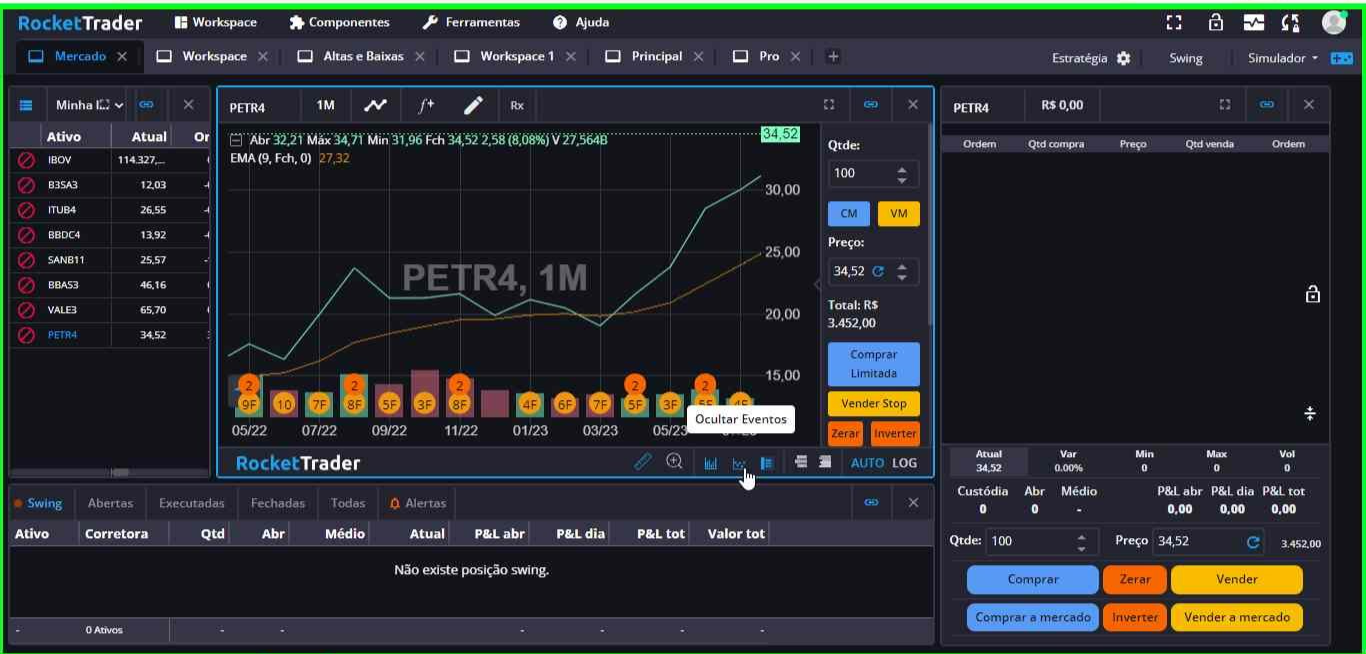Screen dimensions: 1366x654
Task: Switch to the Executadas tab
Action: tap(192, 503)
